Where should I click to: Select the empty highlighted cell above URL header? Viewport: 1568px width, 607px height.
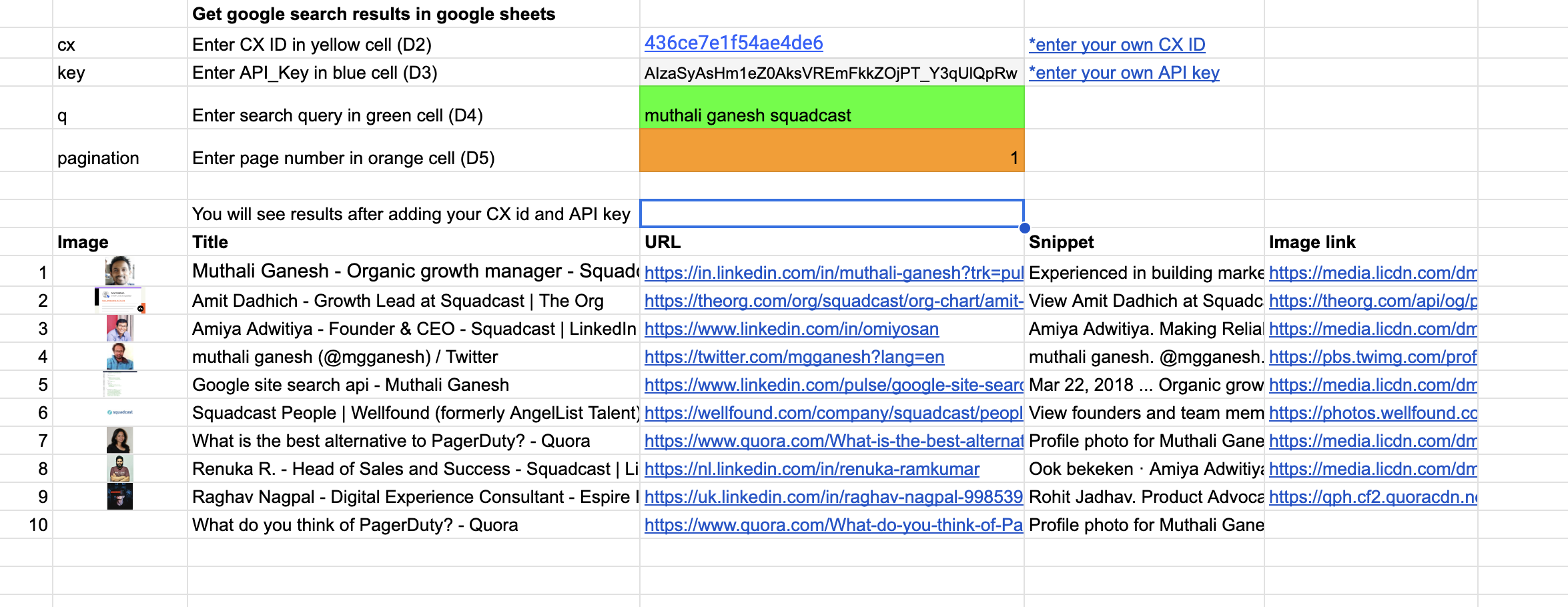(x=831, y=213)
